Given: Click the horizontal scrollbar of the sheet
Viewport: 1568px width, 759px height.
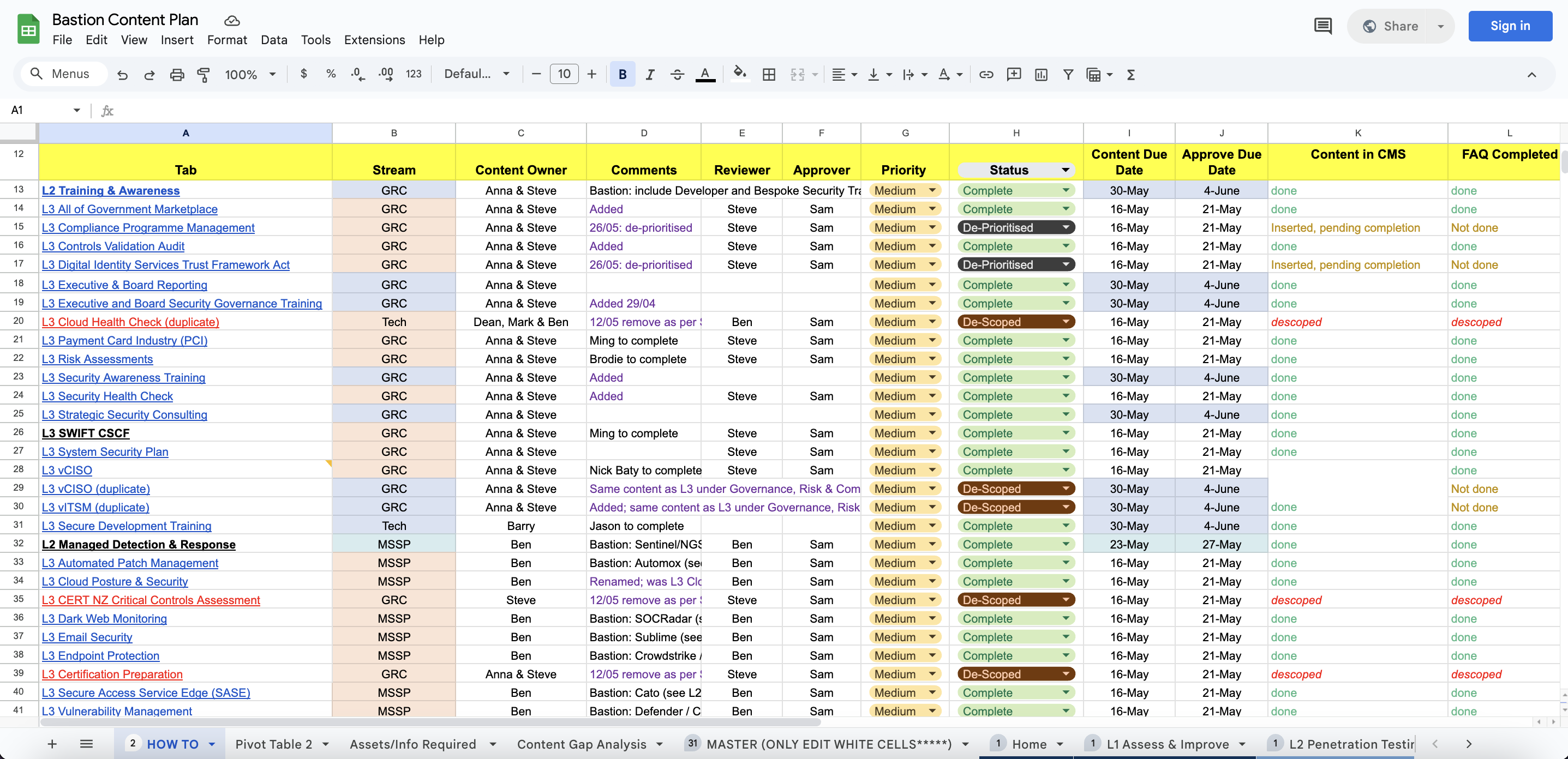Looking at the screenshot, I should tap(430, 722).
